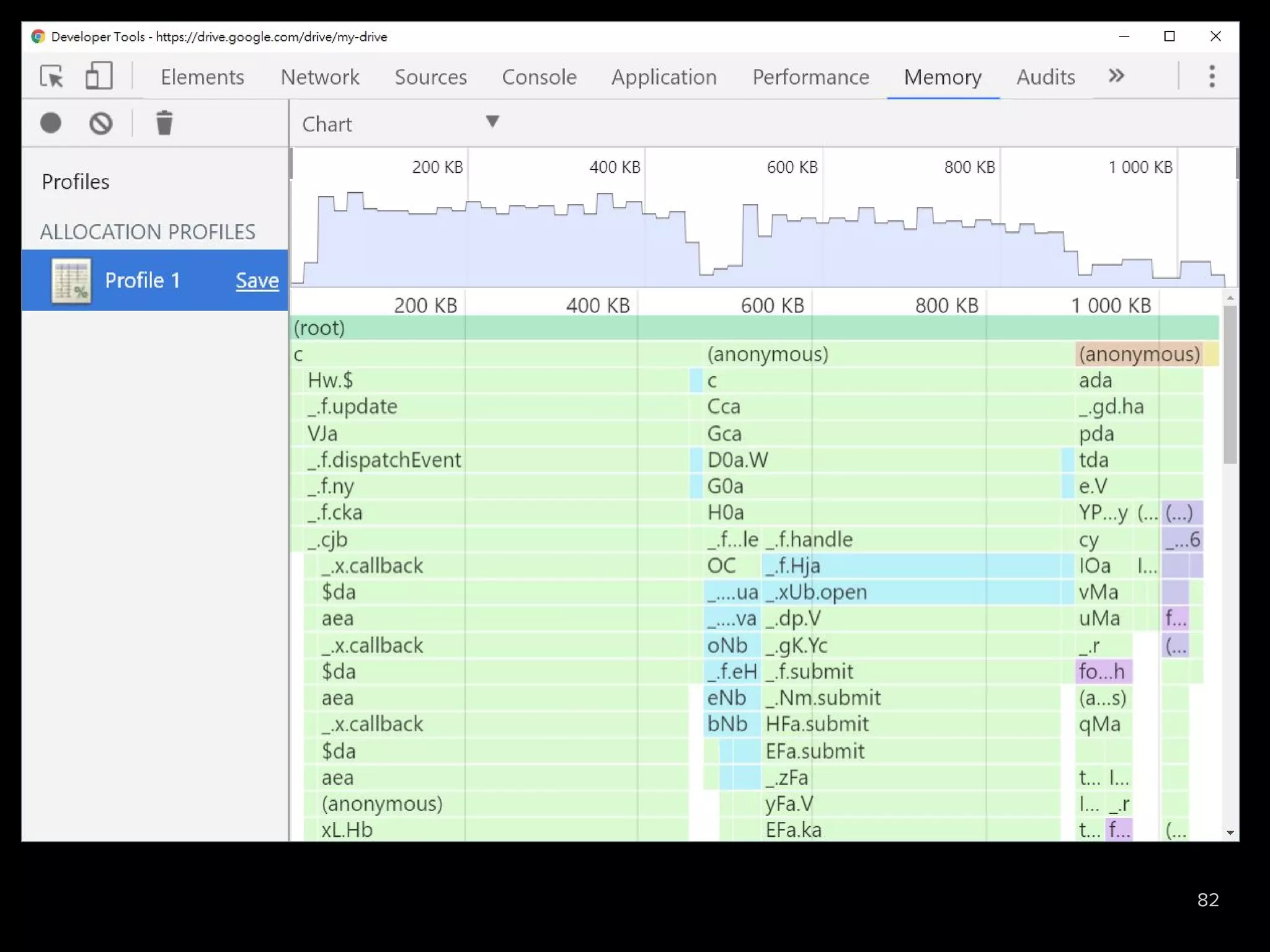Click the _.xUb.open chart bar

911,593
